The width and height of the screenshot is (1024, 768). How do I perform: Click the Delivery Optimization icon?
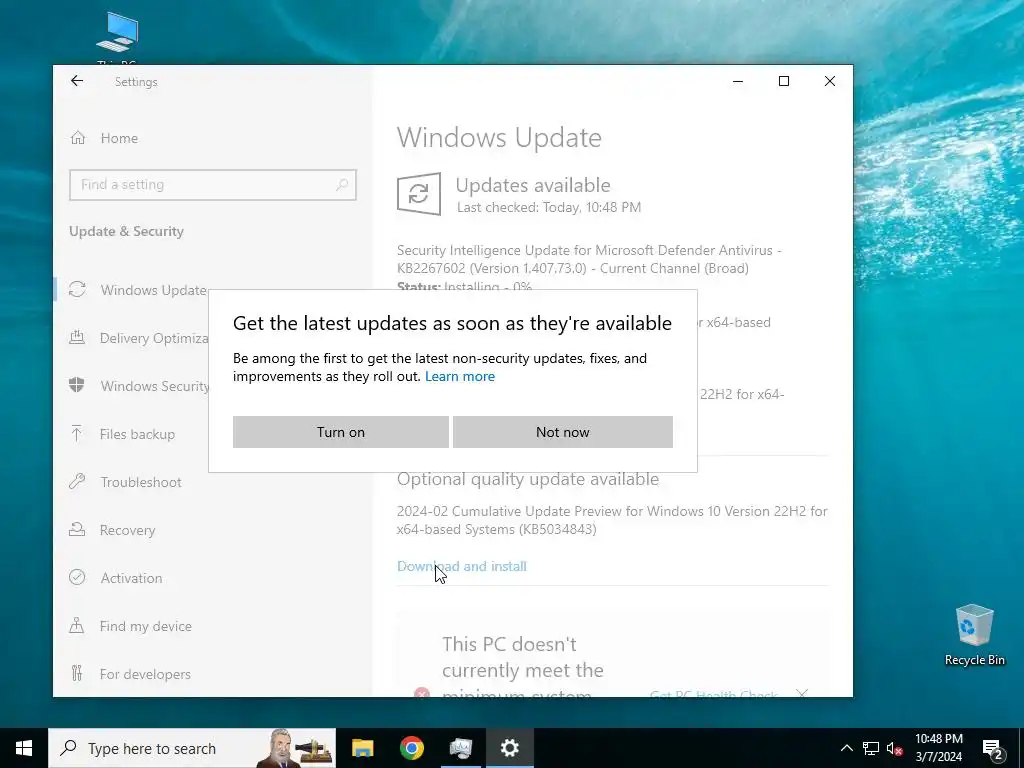(77, 338)
